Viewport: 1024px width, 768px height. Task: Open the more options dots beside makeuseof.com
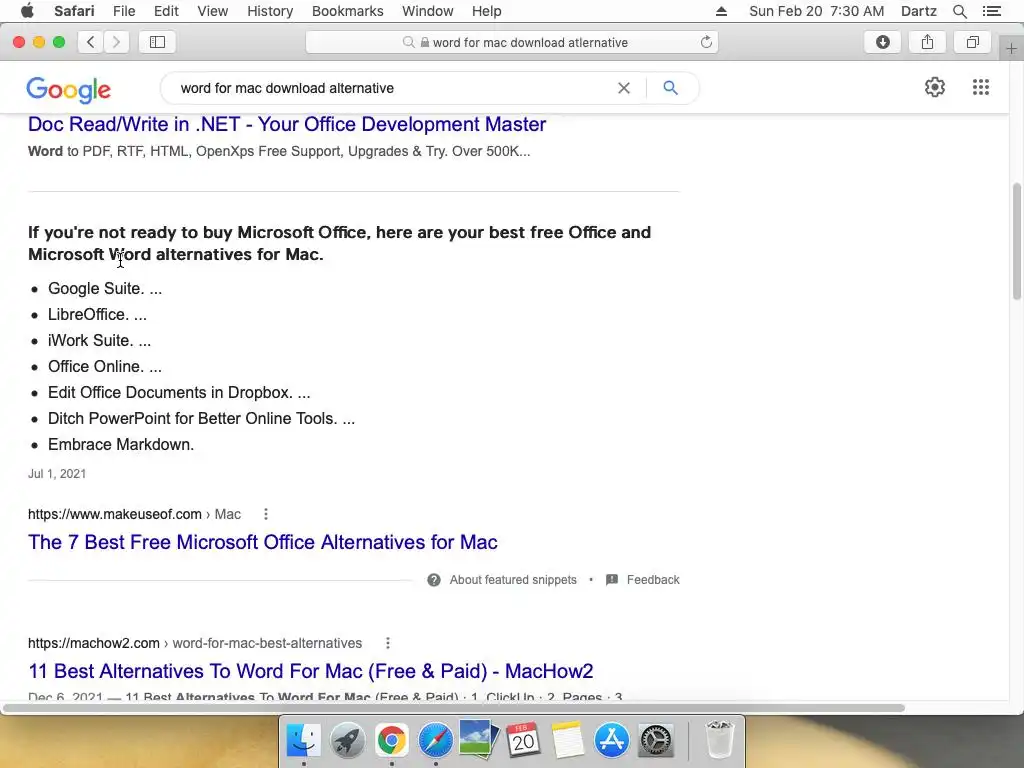(x=266, y=515)
